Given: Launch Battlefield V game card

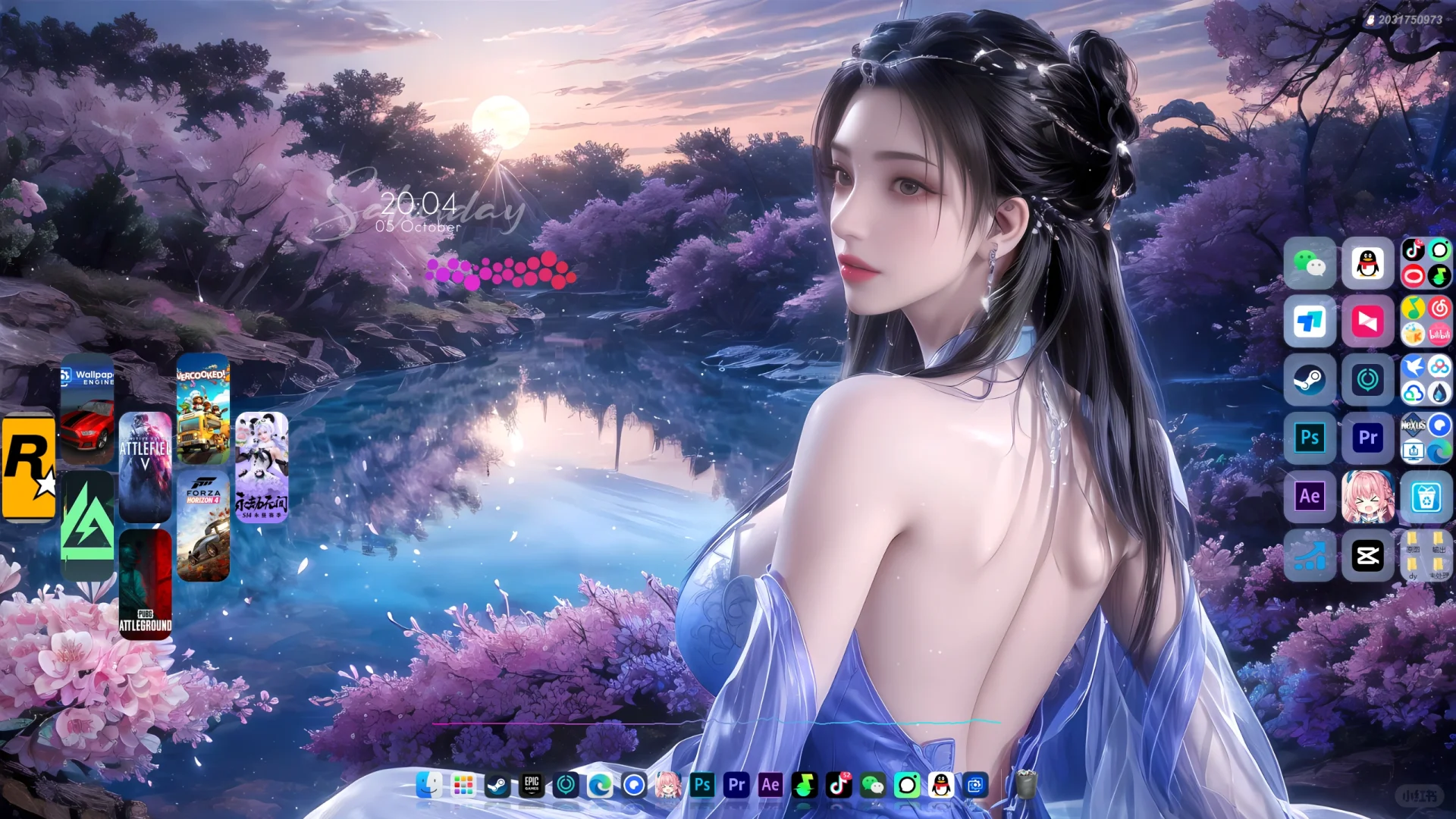Looking at the screenshot, I should (x=146, y=467).
